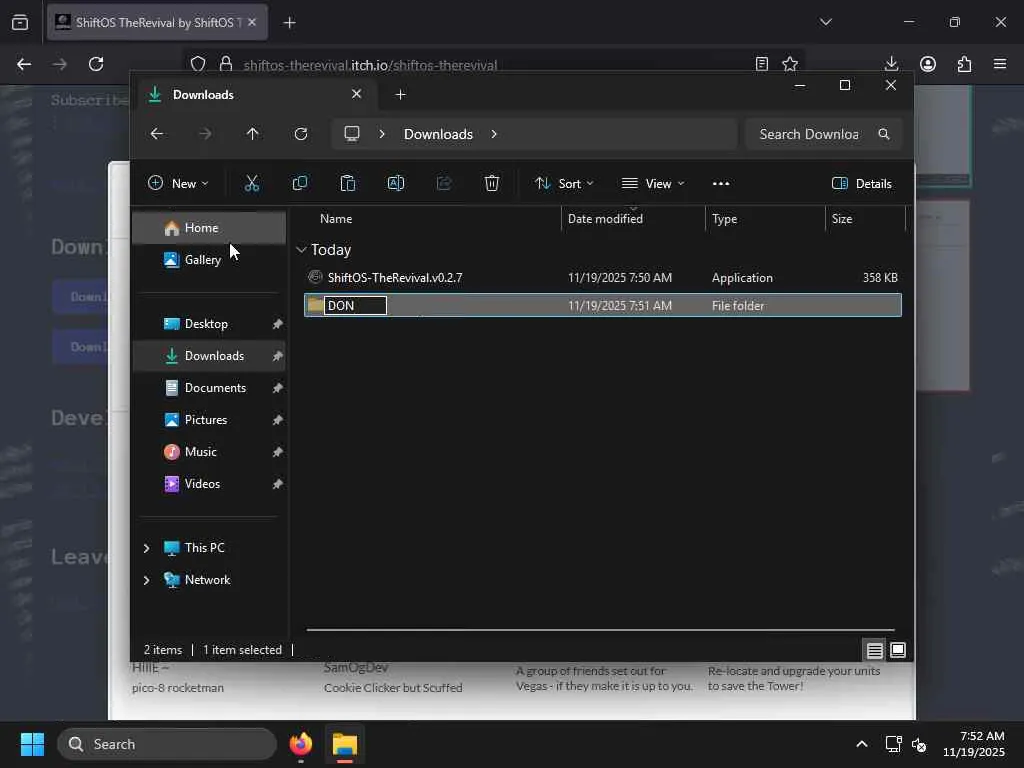Open Desktop in navigation pane
The width and height of the screenshot is (1024, 768).
[x=209, y=324]
